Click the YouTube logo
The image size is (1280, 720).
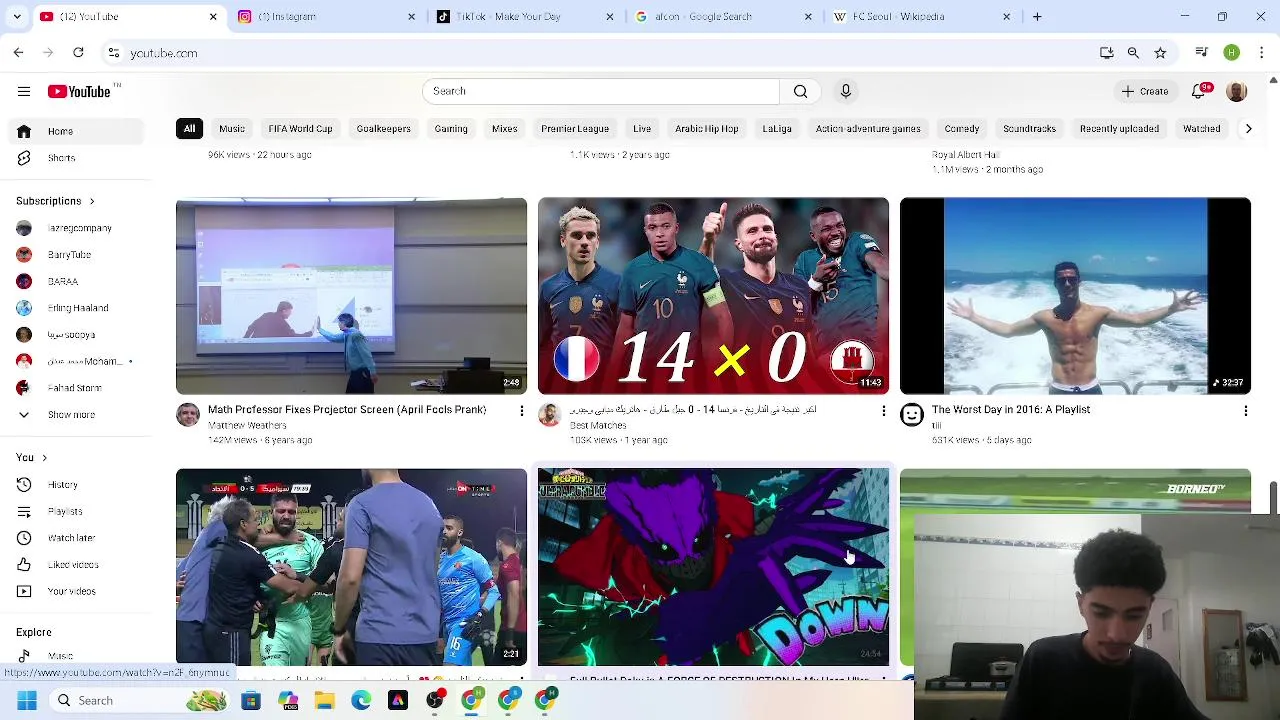[x=80, y=91]
